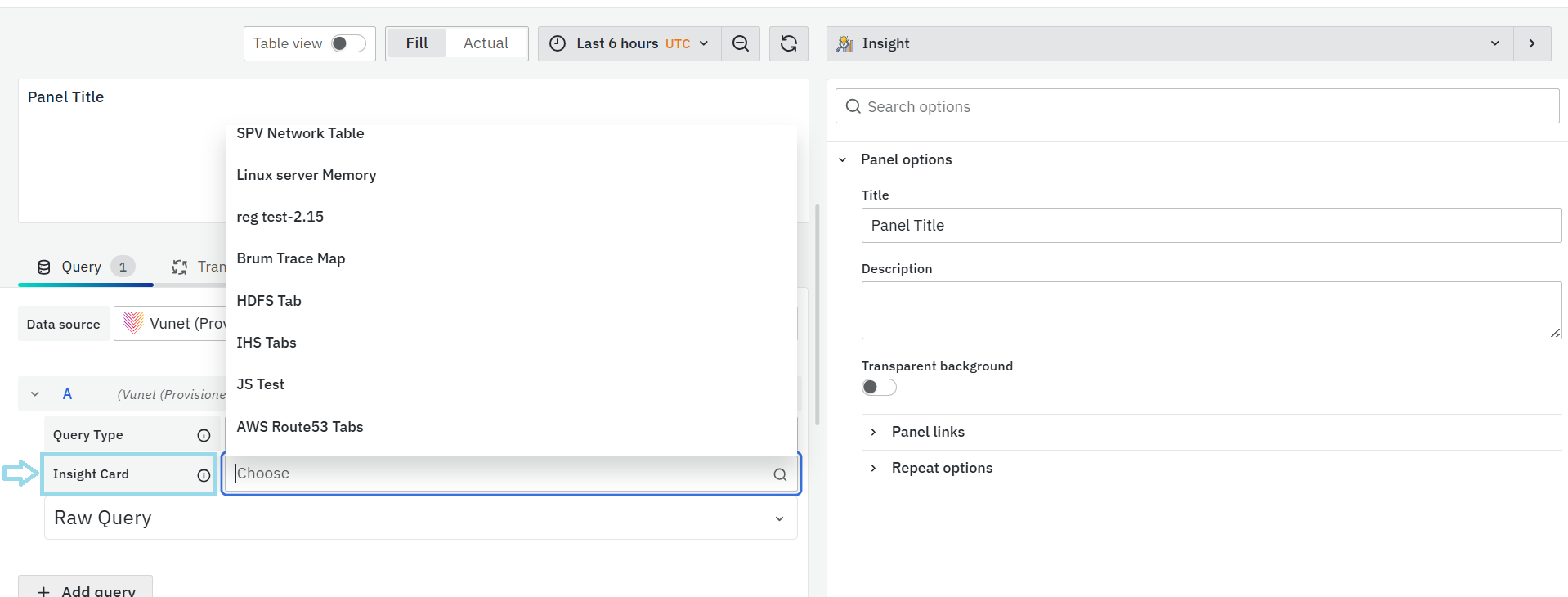Select the Actual display mode

click(x=486, y=43)
